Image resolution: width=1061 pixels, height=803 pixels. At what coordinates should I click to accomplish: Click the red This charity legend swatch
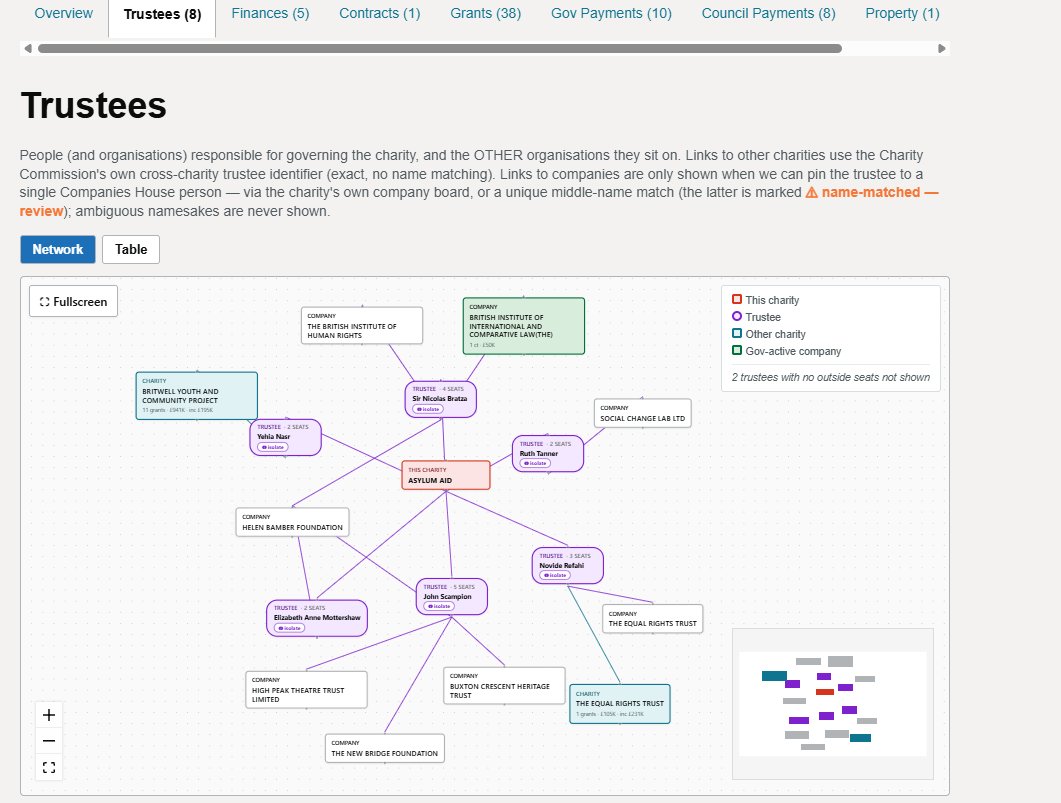pos(737,299)
